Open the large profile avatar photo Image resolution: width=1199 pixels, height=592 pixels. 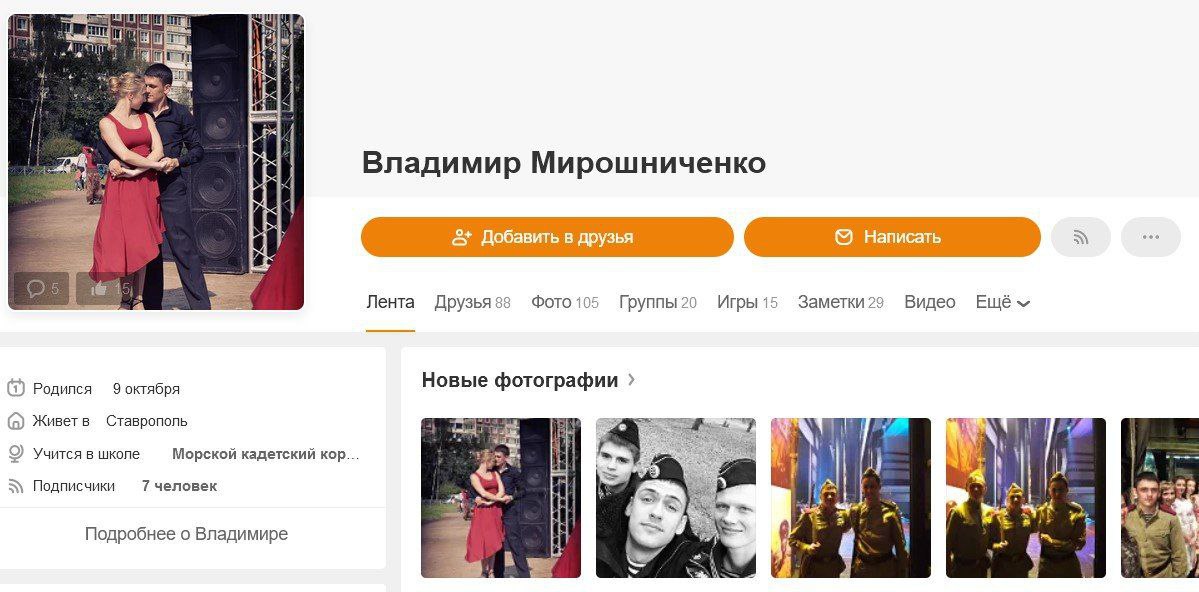[x=156, y=161]
